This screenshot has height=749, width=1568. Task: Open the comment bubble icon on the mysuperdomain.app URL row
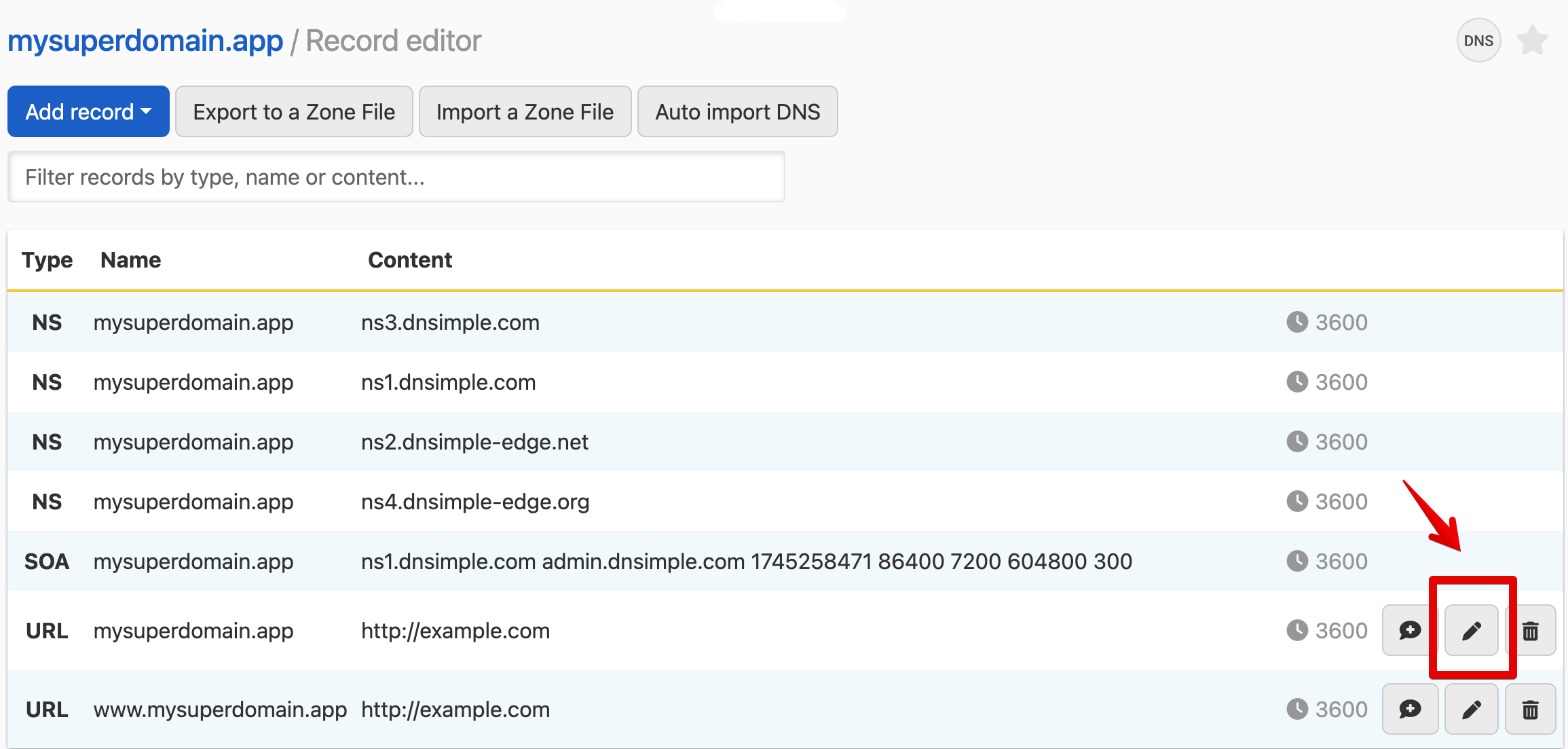point(1410,630)
